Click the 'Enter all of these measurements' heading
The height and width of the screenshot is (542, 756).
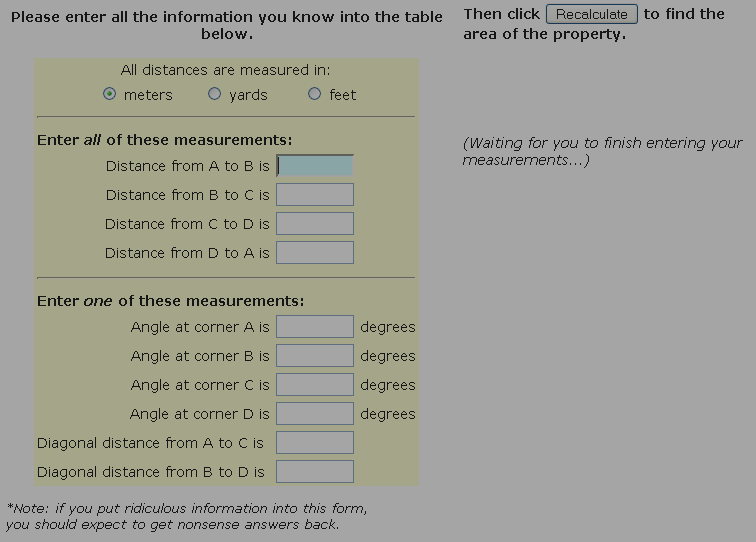tap(165, 140)
